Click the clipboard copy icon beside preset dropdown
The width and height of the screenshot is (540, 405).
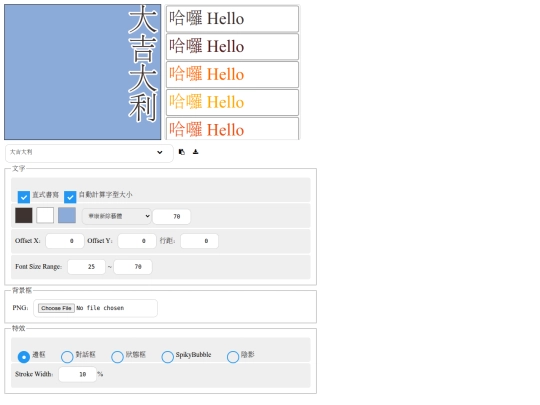click(181, 152)
